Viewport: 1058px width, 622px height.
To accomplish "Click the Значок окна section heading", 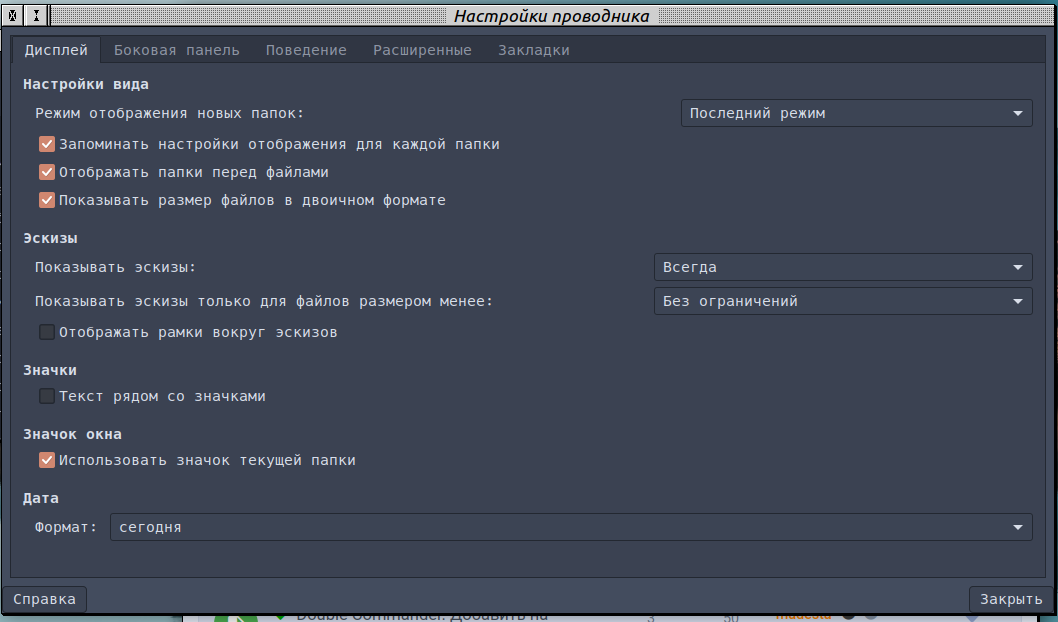I will pyautogui.click(x=72, y=434).
